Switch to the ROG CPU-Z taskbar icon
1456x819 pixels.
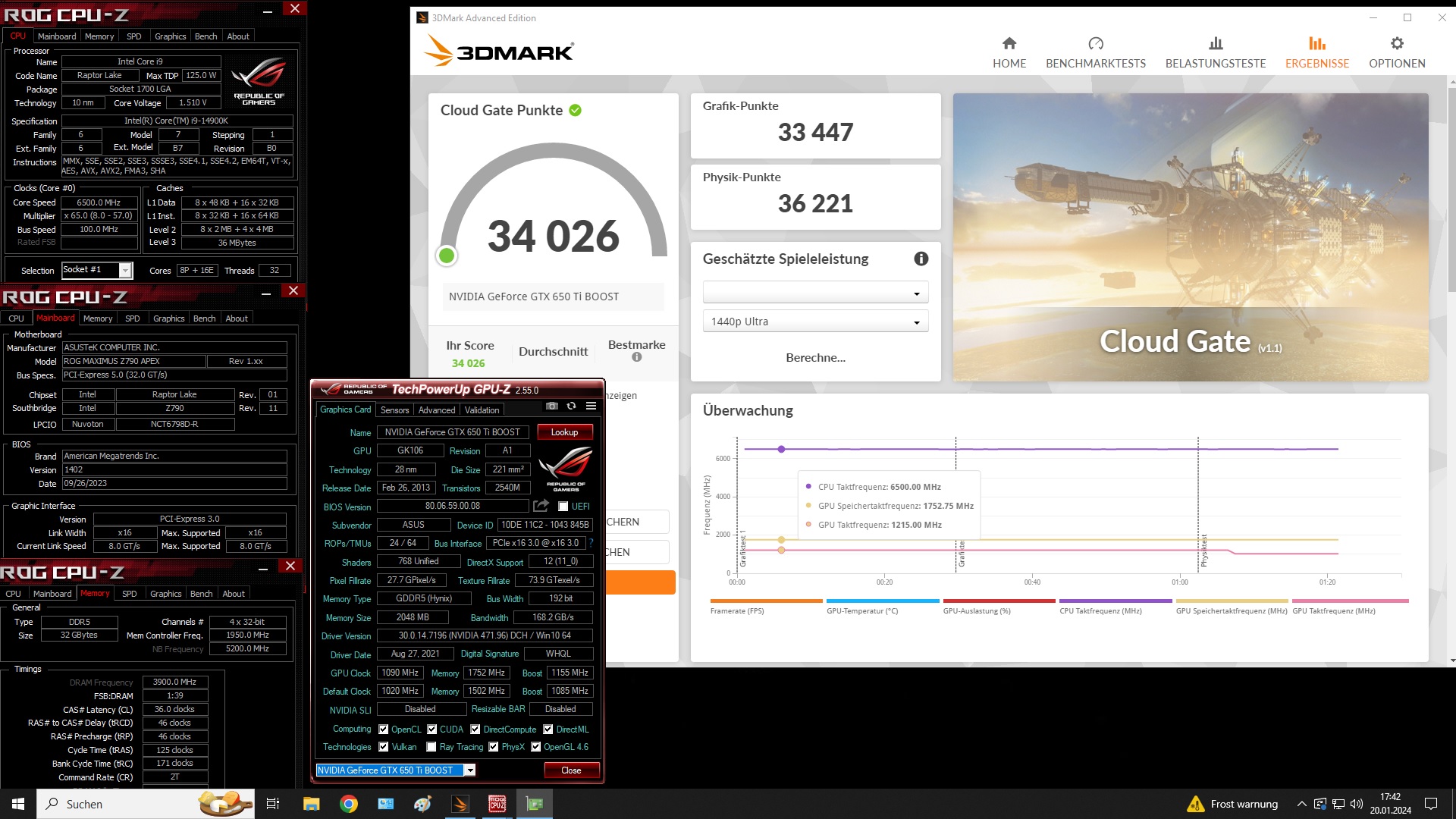(497, 804)
